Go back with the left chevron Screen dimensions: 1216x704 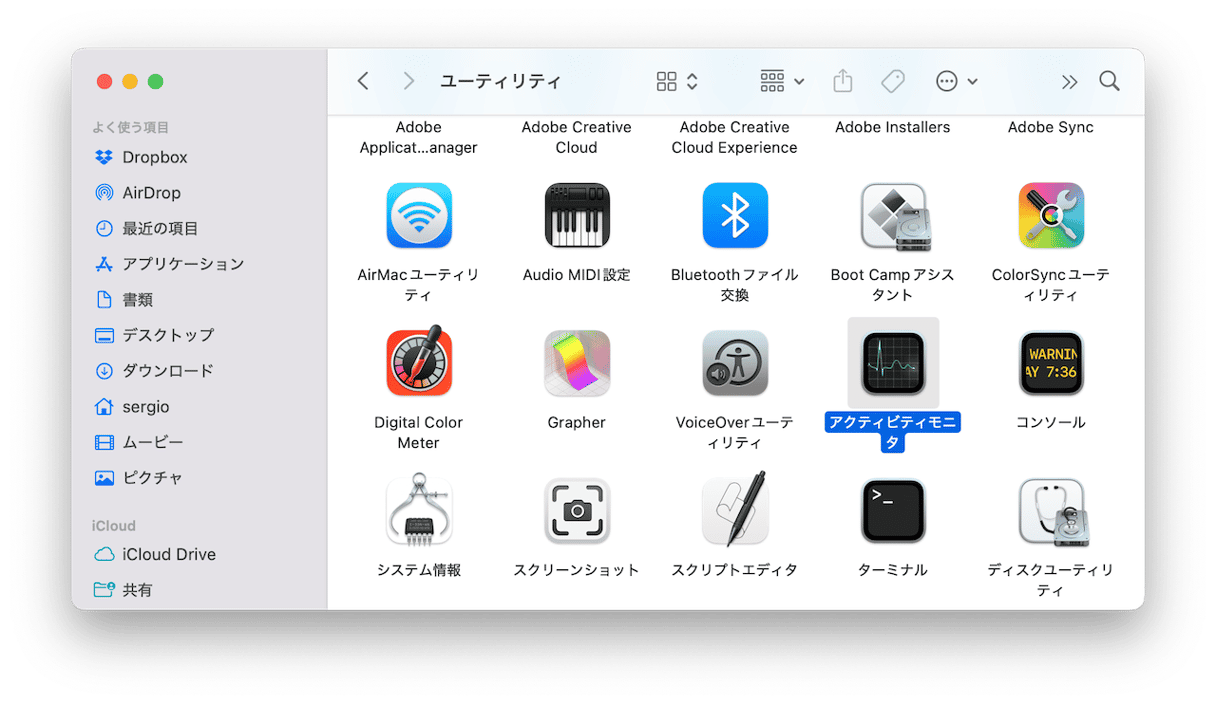(x=363, y=81)
